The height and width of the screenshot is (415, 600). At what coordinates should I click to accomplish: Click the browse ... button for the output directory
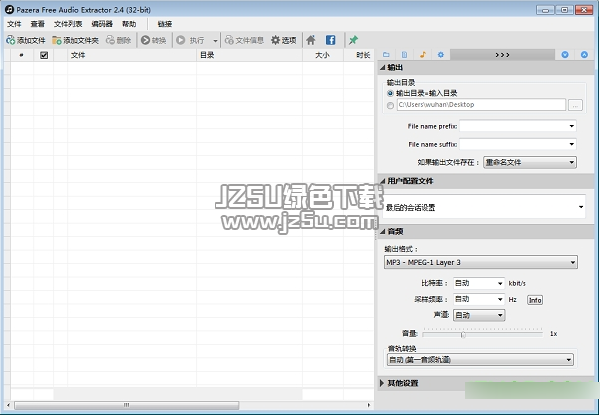pos(576,105)
